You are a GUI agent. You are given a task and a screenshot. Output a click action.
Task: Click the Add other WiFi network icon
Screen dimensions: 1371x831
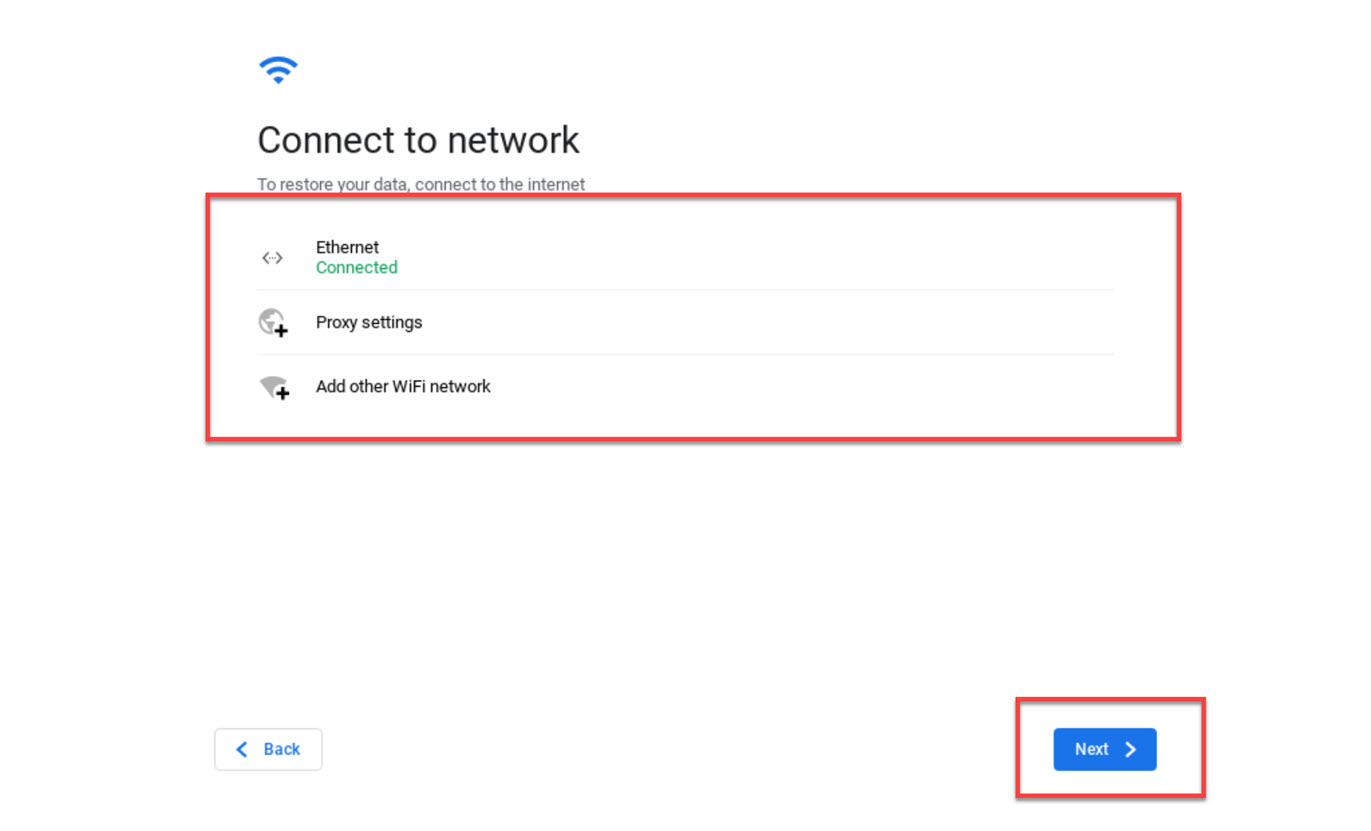pos(272,387)
